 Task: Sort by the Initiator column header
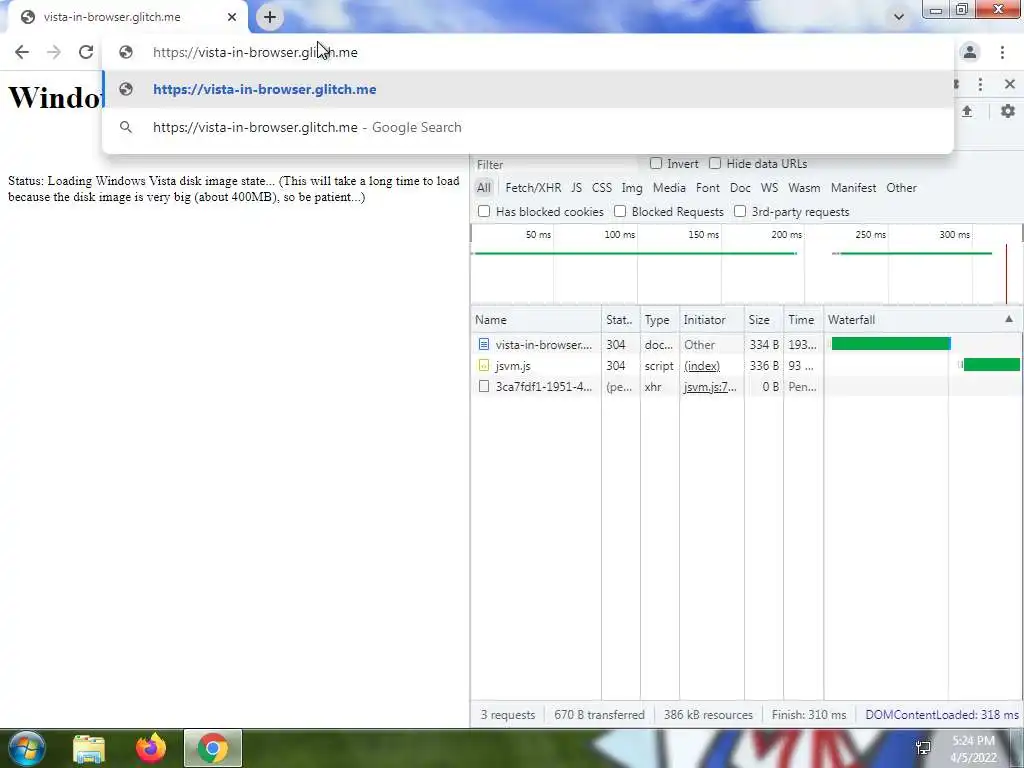711,320
